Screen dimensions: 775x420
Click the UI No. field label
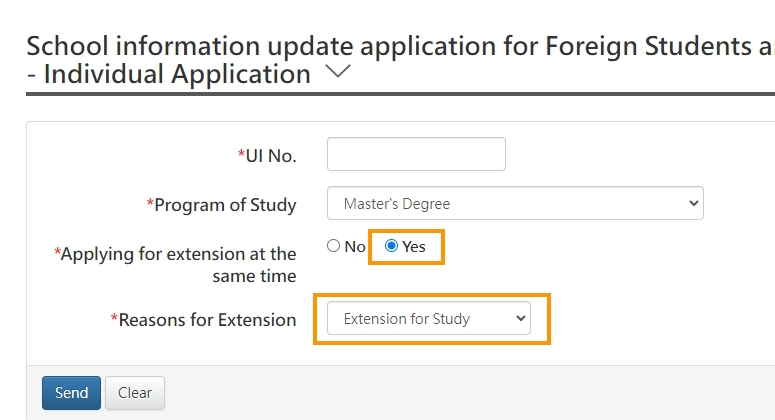coord(267,156)
